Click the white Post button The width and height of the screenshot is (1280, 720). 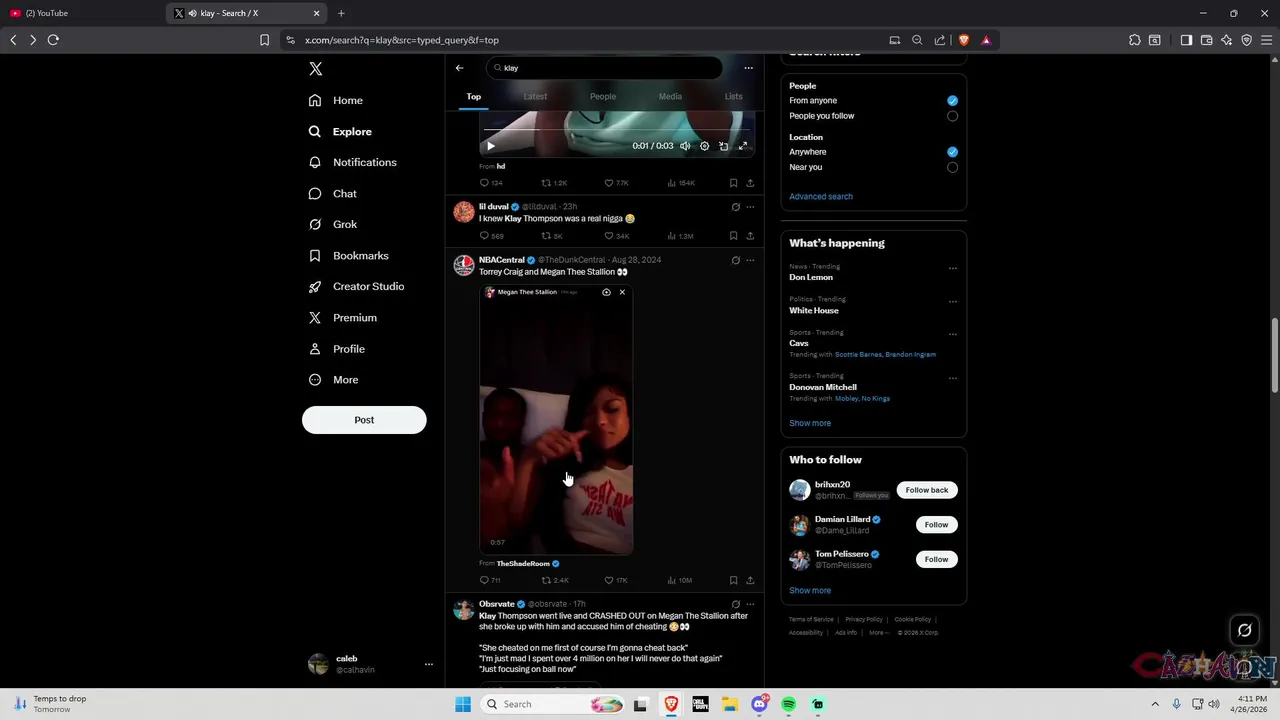click(364, 420)
